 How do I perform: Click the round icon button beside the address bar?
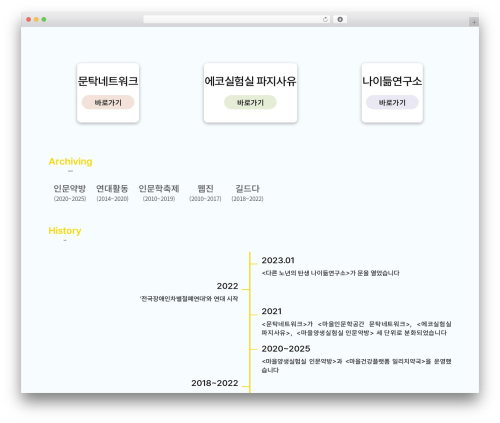click(340, 20)
